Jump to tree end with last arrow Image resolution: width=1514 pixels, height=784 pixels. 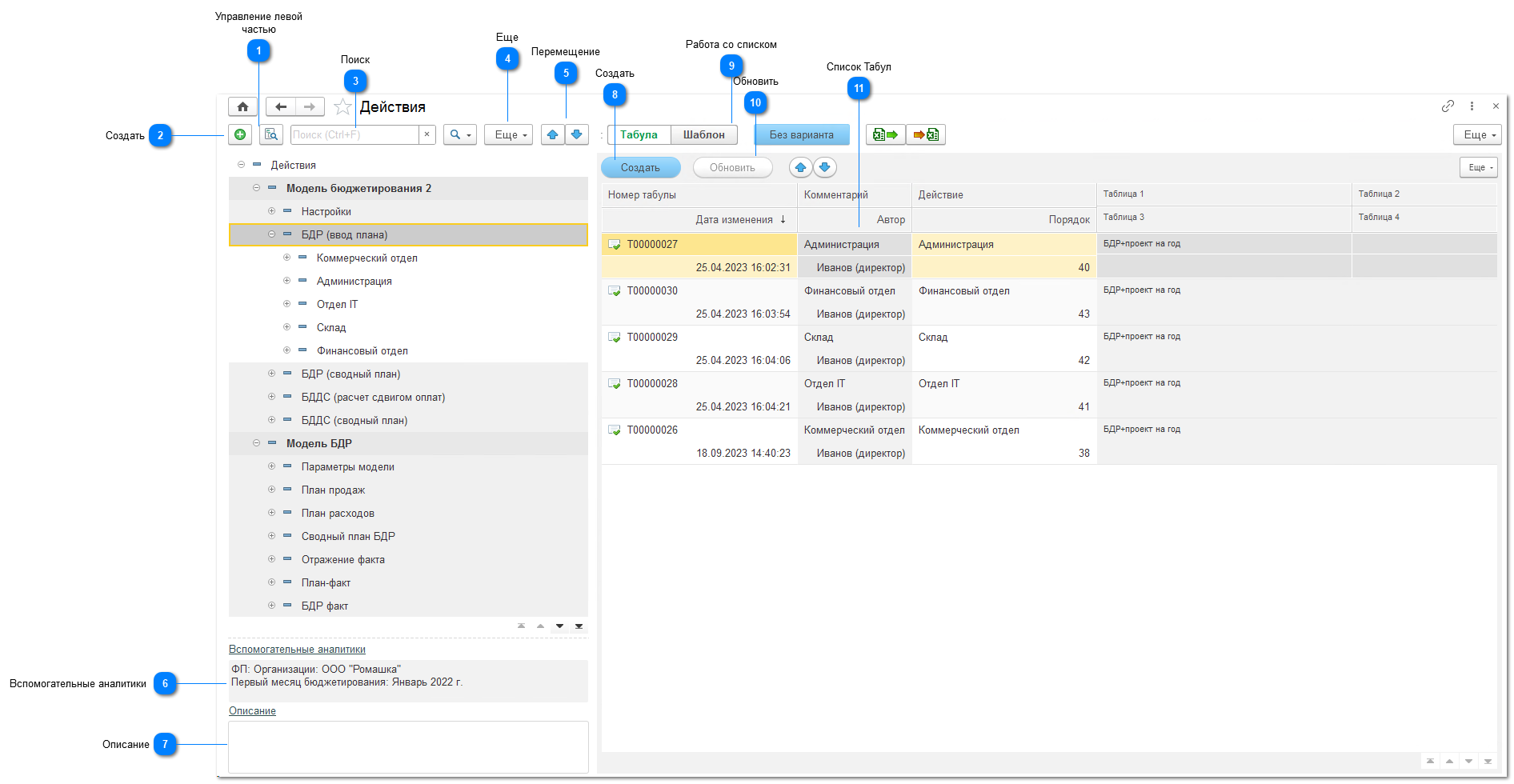pos(579,626)
